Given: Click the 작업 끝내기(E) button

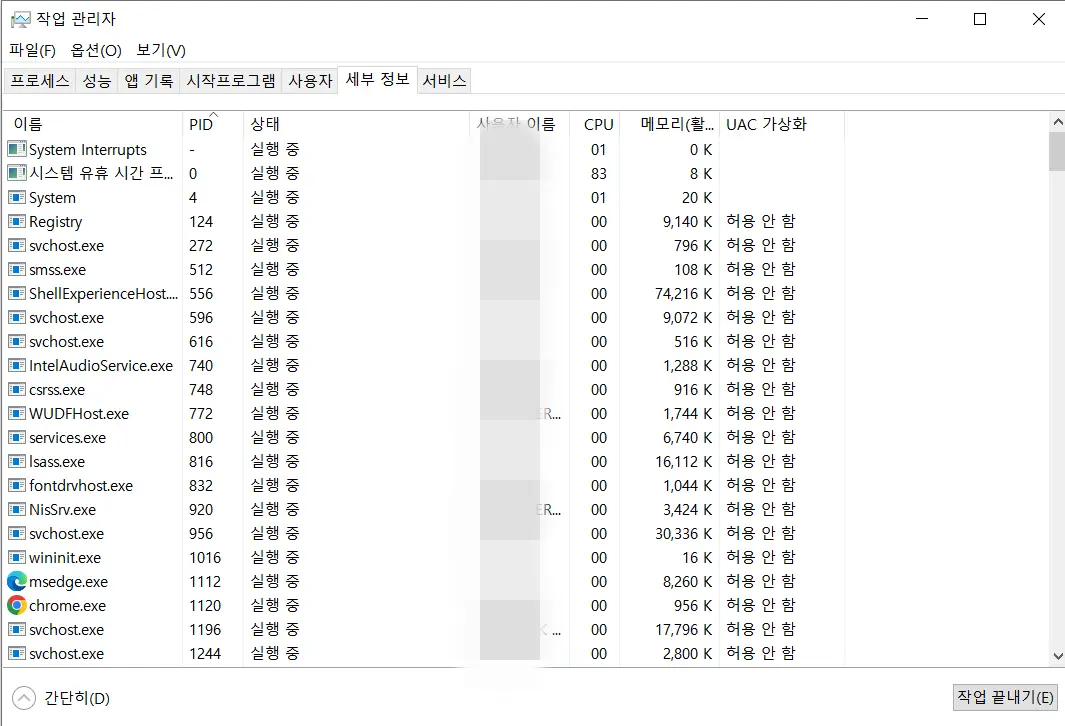Looking at the screenshot, I should coord(1005,697).
